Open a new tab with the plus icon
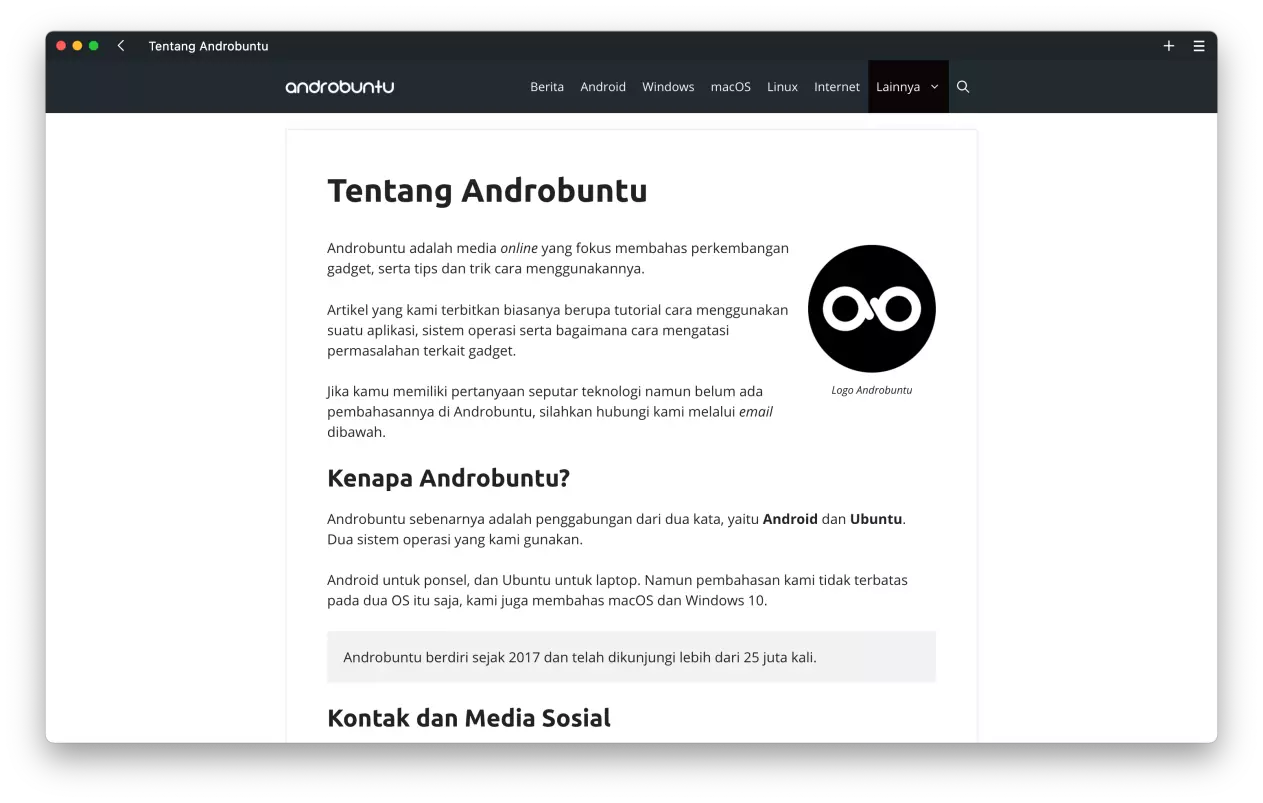1263x803 pixels. point(1168,45)
